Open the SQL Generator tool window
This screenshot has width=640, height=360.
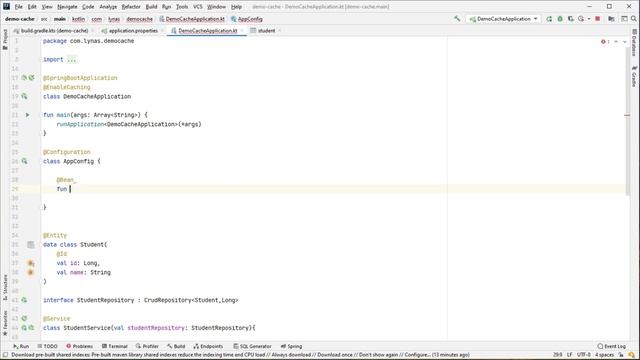252,346
